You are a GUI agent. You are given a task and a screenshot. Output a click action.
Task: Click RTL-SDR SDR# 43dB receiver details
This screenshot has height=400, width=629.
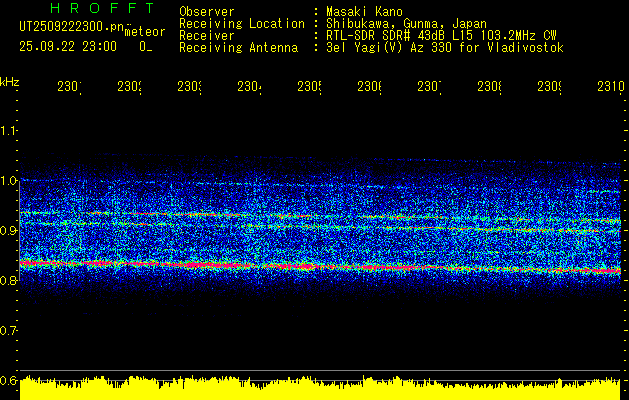(441, 36)
